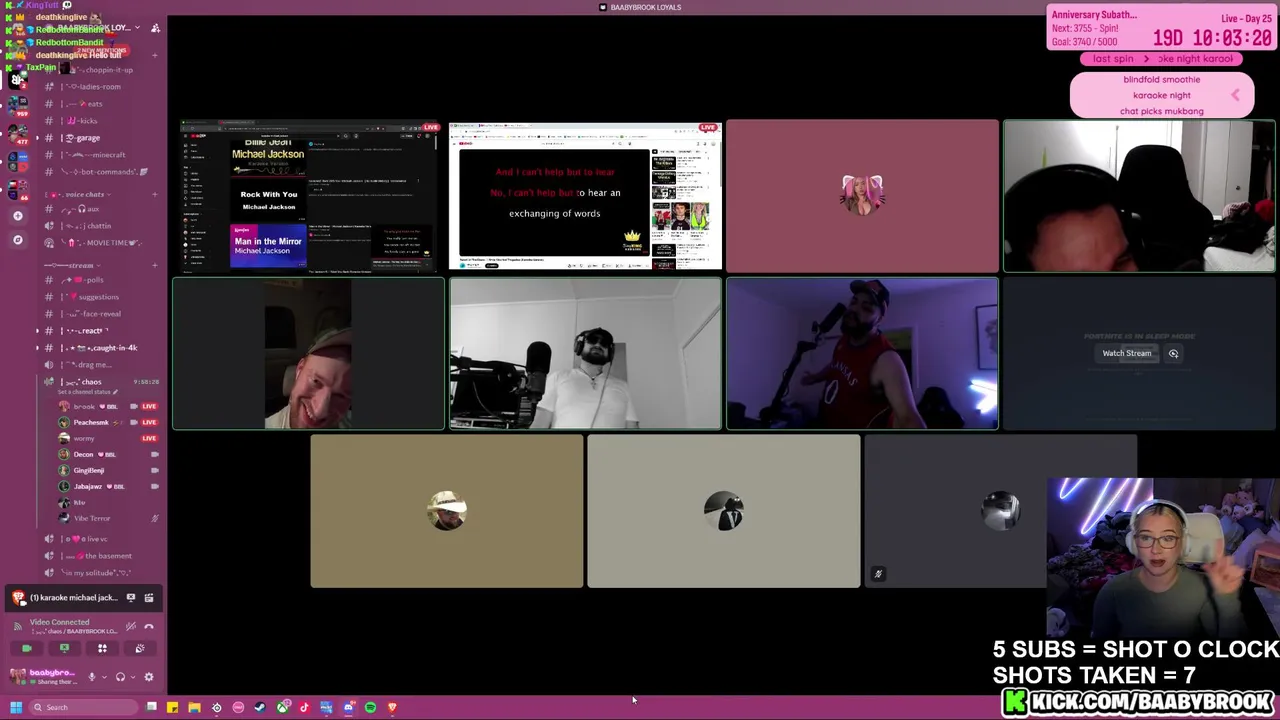Select user Jabajawz in voice list
Viewport: 1280px width, 720px height.
(x=108, y=486)
